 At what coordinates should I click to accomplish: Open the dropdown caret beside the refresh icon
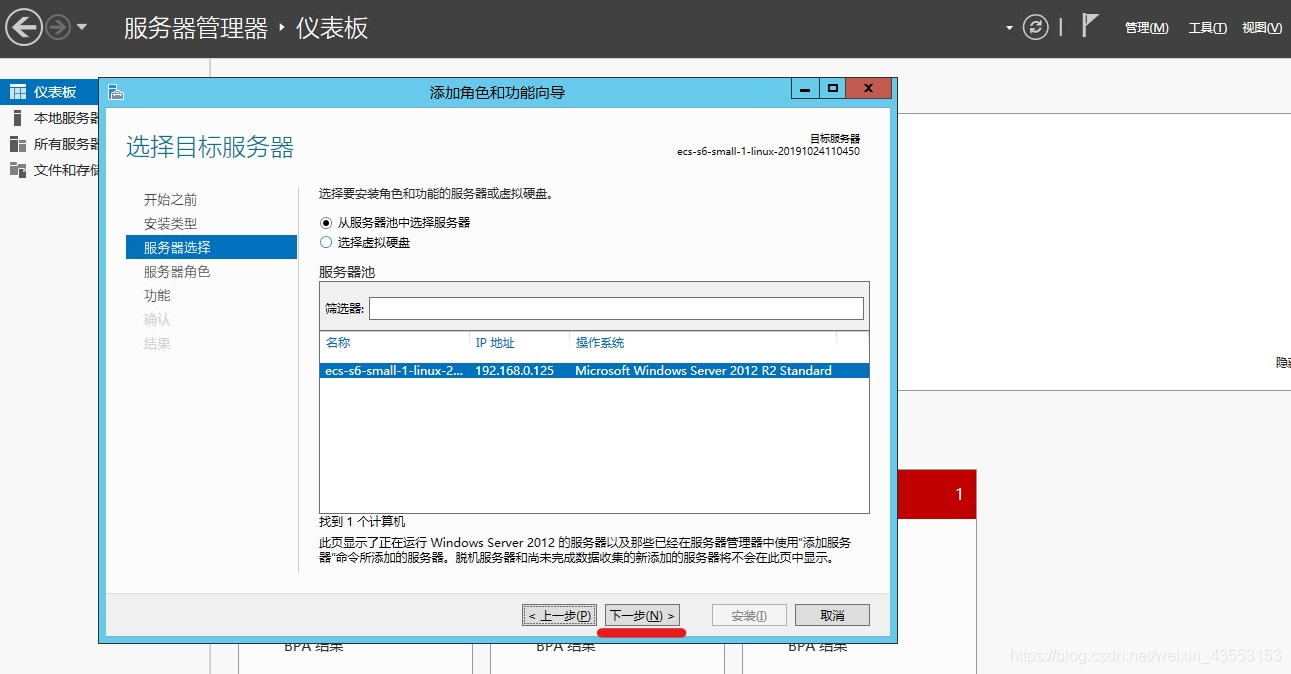click(1010, 27)
